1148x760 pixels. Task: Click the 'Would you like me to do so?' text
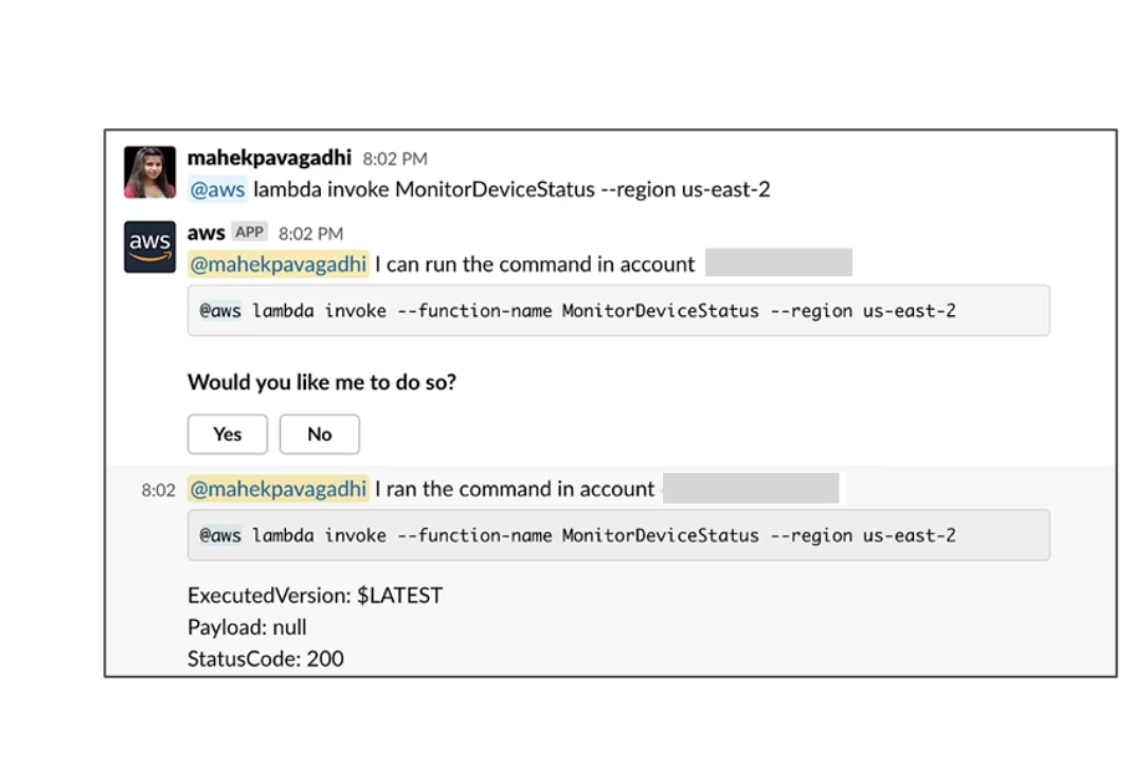point(321,382)
